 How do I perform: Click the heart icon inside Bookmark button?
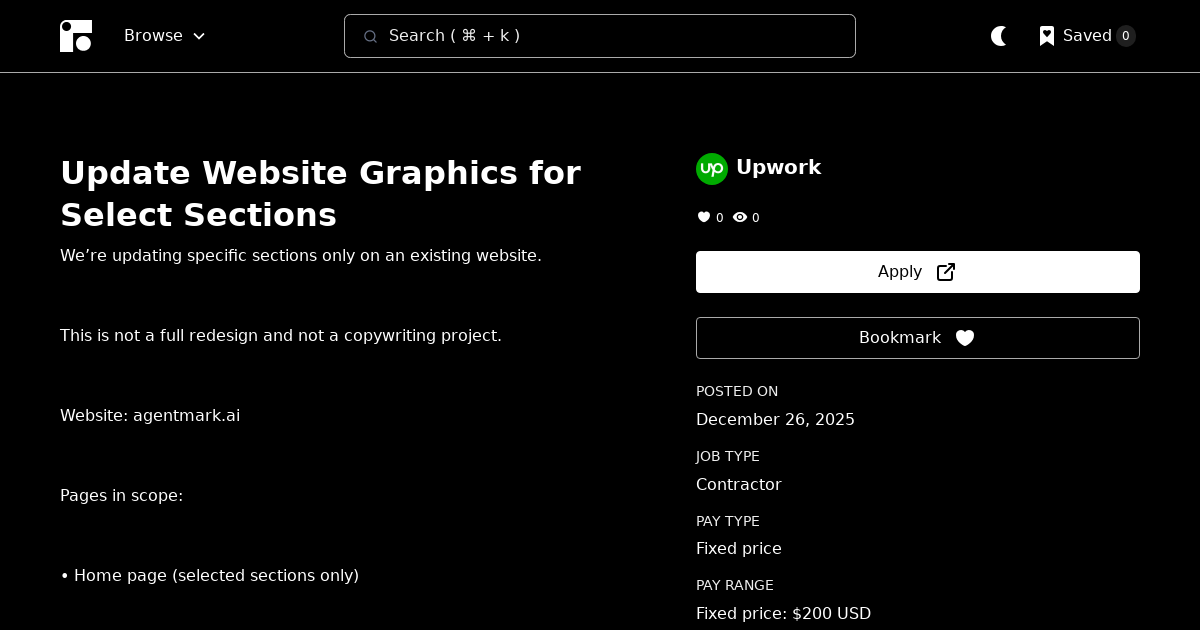coord(965,338)
